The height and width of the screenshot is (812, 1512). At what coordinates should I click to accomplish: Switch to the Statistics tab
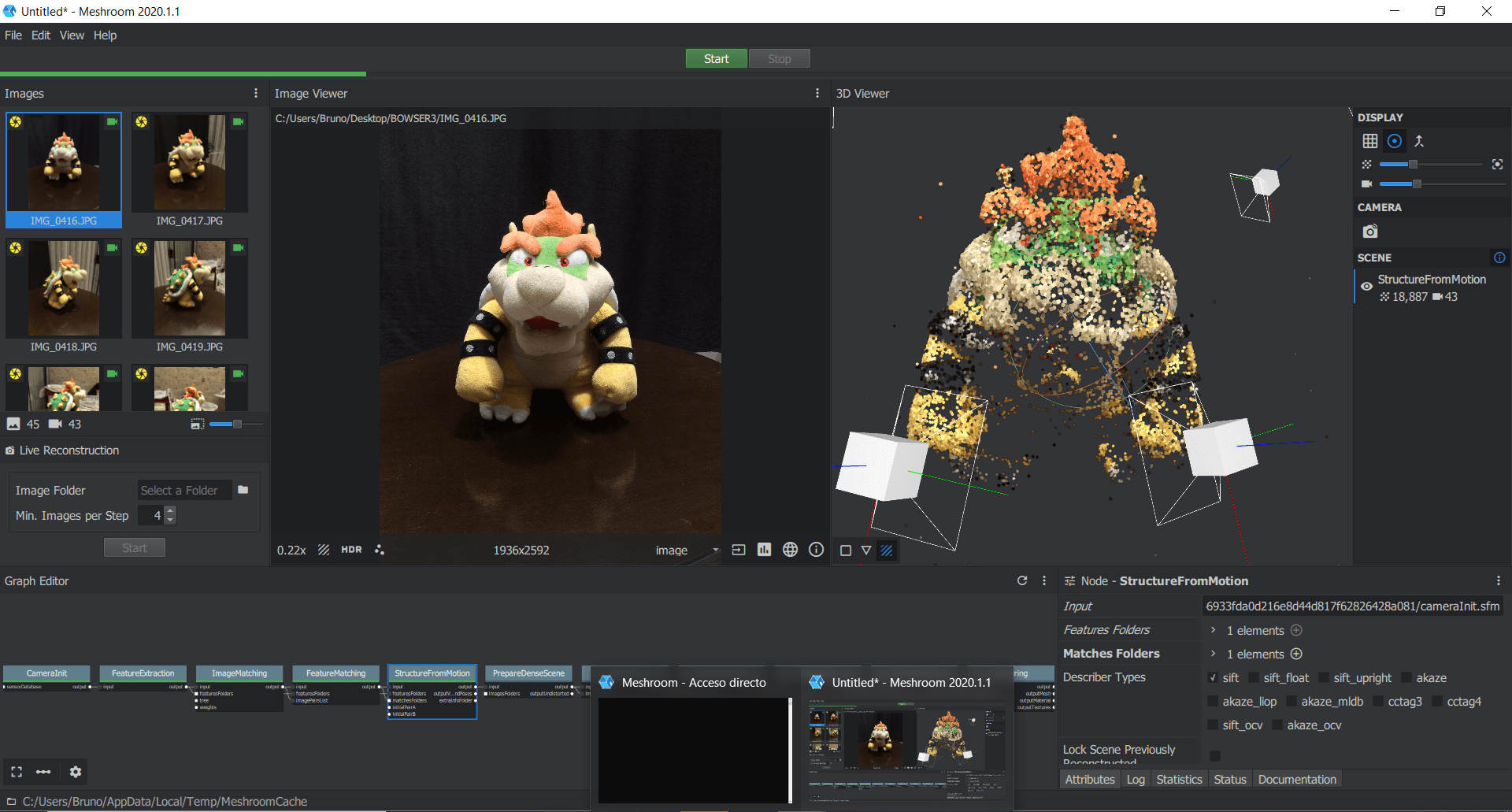point(1179,779)
